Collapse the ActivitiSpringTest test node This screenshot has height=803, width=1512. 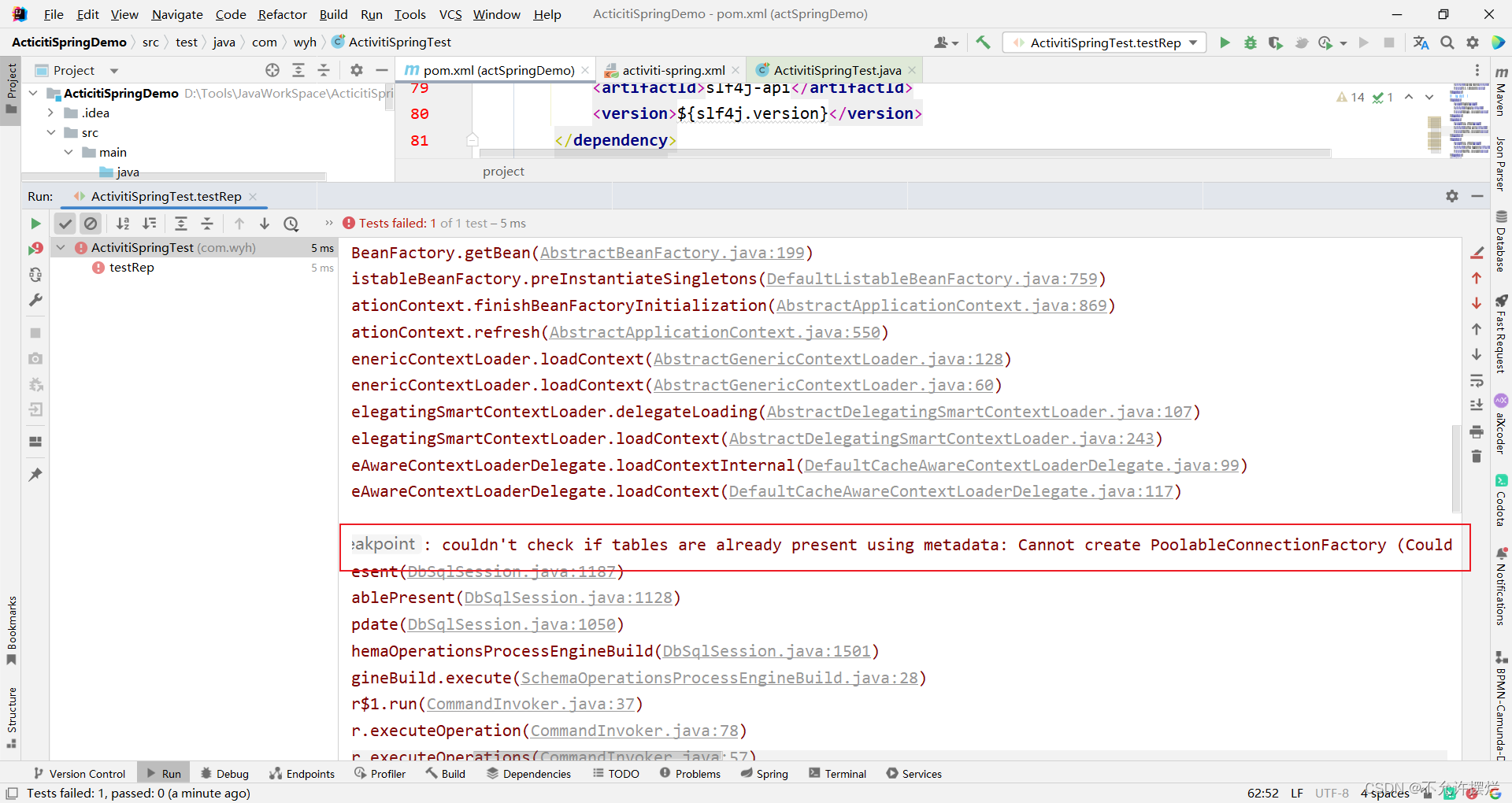pyautogui.click(x=61, y=246)
